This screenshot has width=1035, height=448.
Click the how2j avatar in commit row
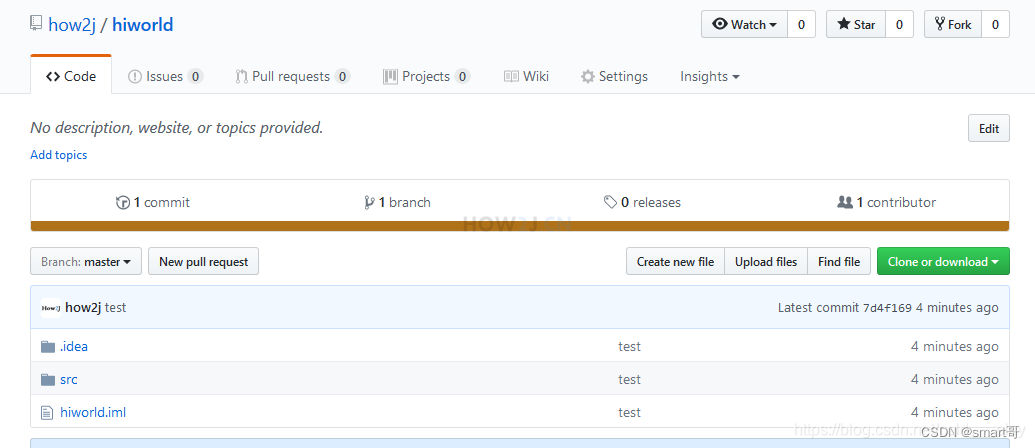[51, 307]
